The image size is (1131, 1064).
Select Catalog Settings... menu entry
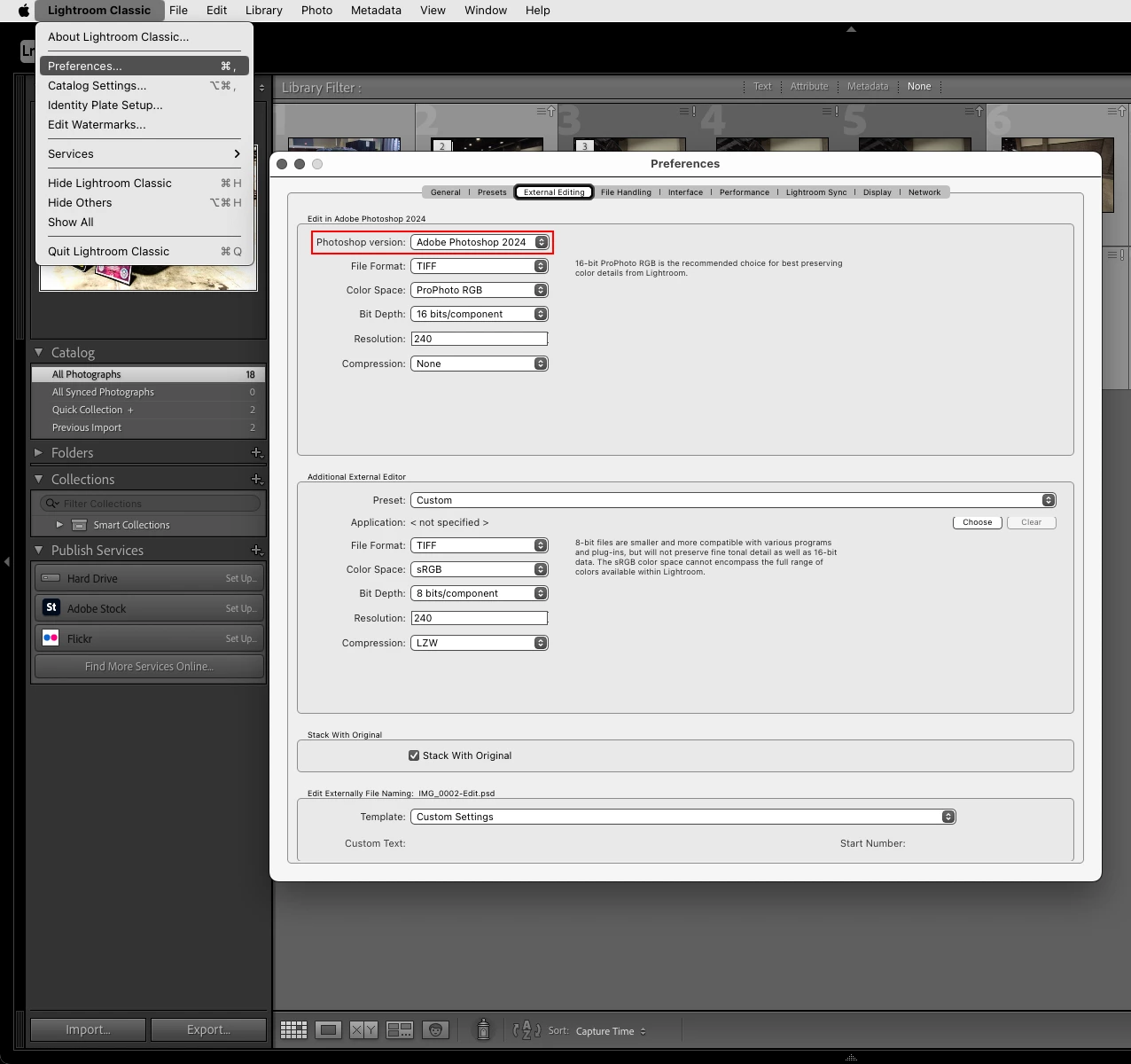[x=144, y=85]
